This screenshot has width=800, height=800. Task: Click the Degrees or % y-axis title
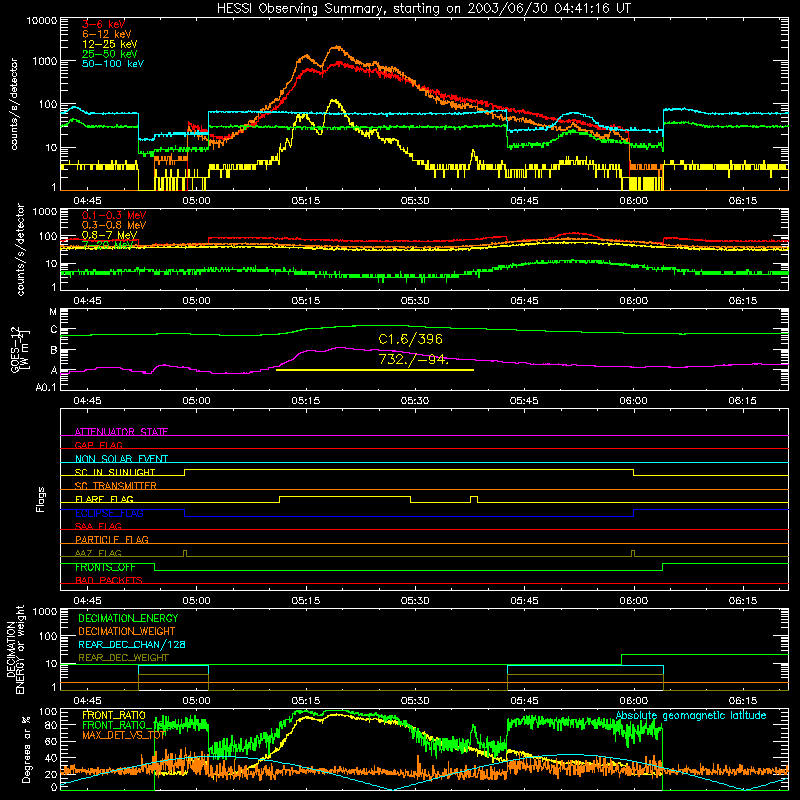[x=26, y=750]
